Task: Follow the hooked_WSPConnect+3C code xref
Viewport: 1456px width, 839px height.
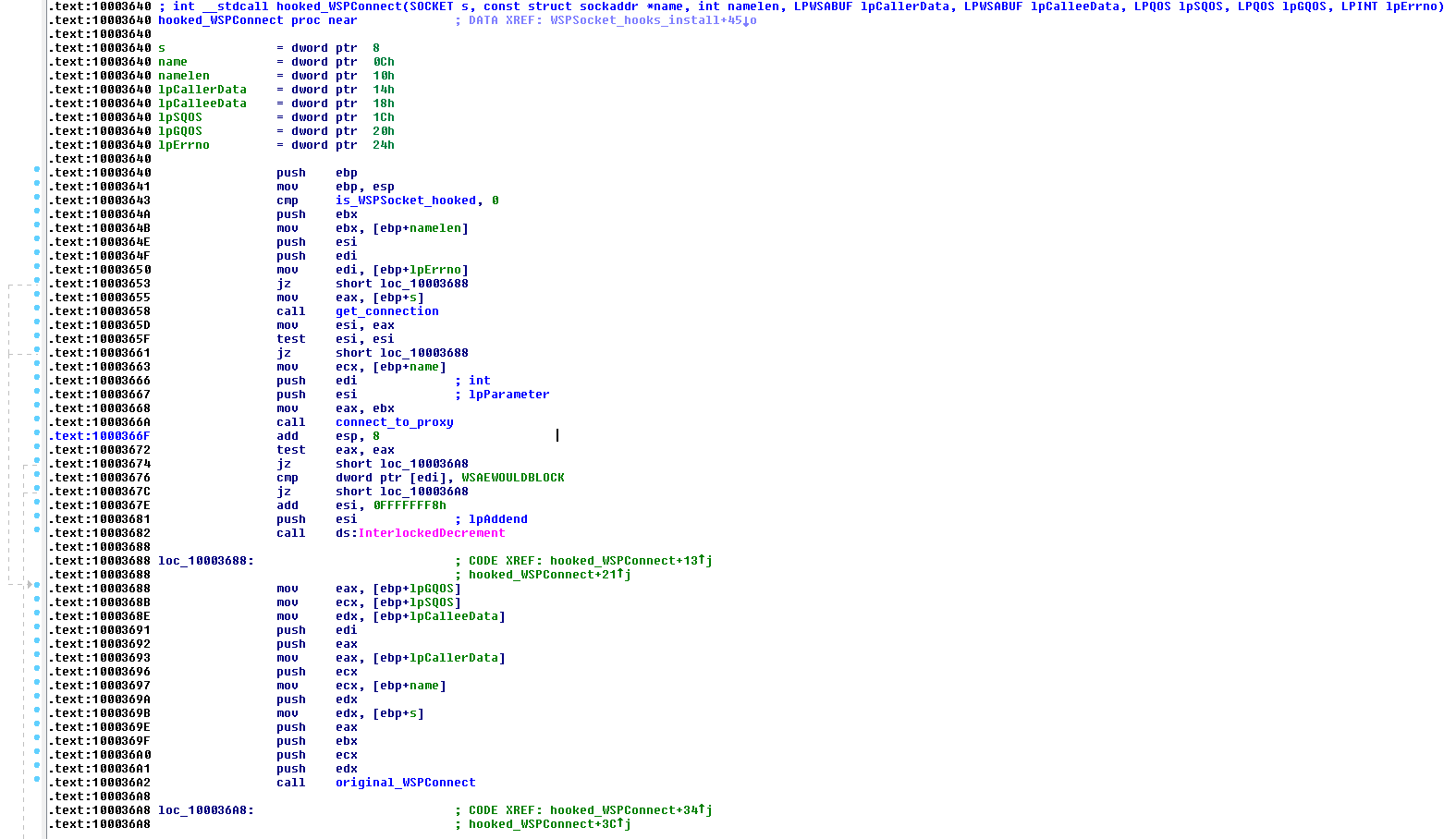Action: tap(550, 824)
